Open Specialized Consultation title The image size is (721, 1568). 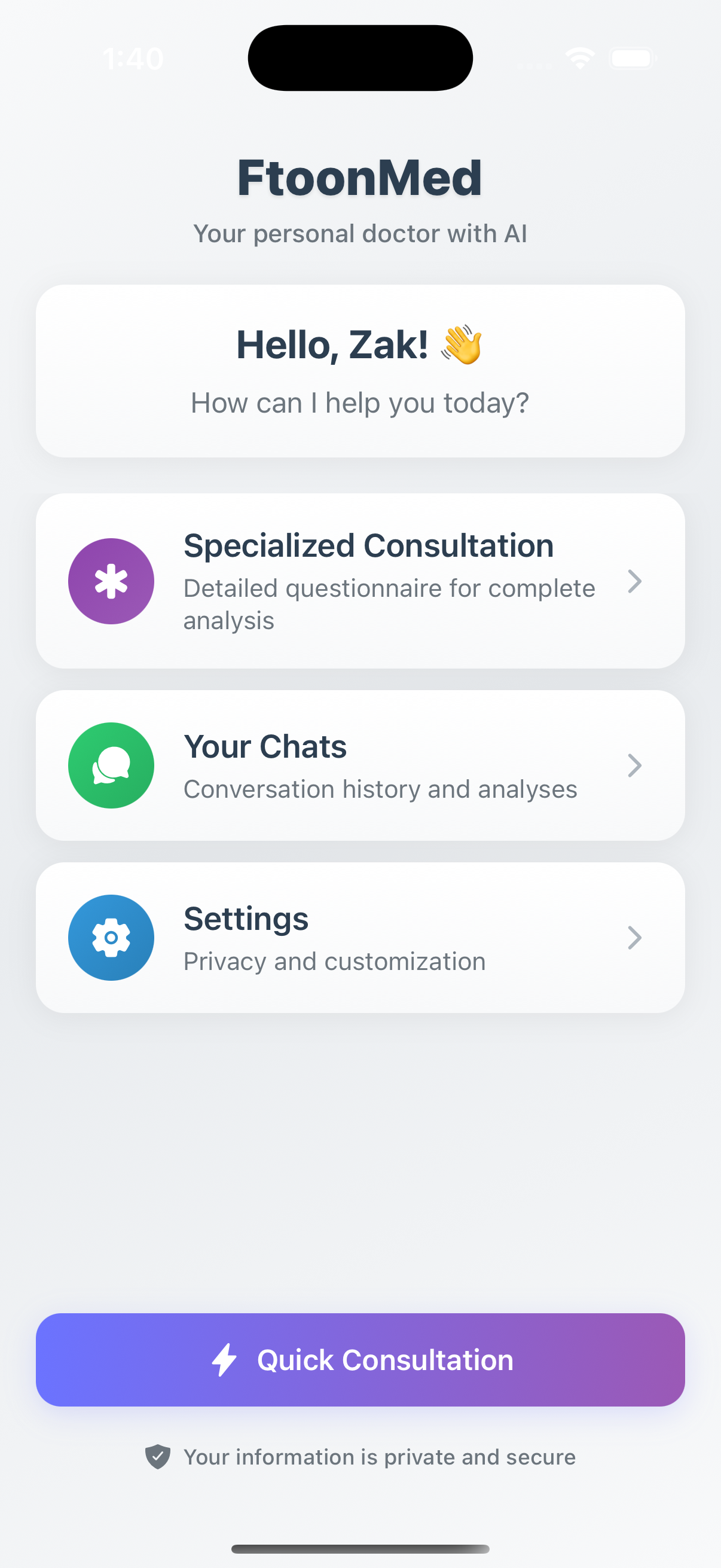369,545
